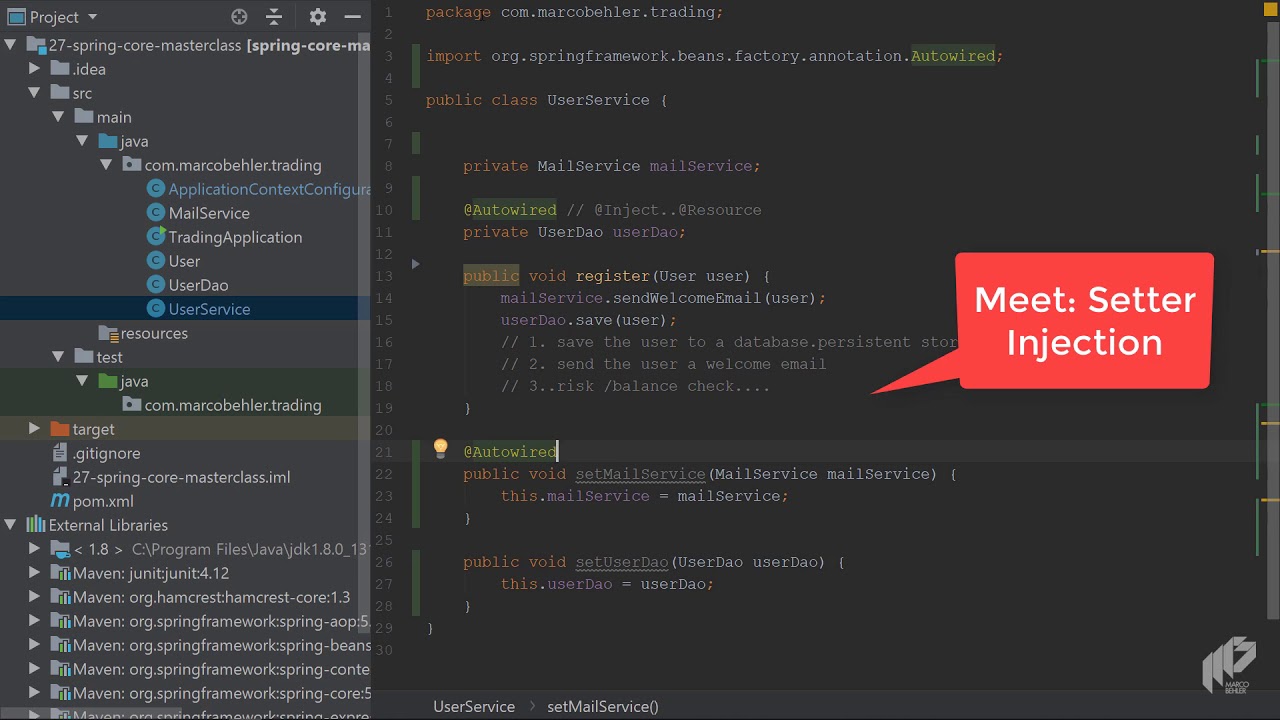This screenshot has width=1280, height=720.
Task: Open the Project panel settings gear
Action: [318, 16]
